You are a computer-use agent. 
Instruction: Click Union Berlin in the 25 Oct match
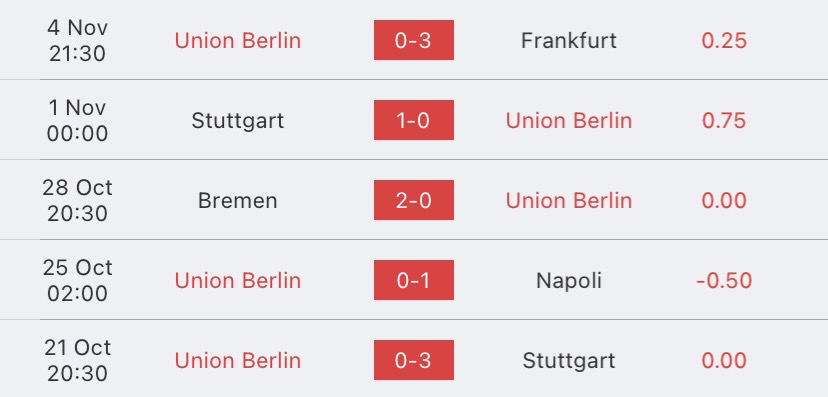(x=238, y=280)
